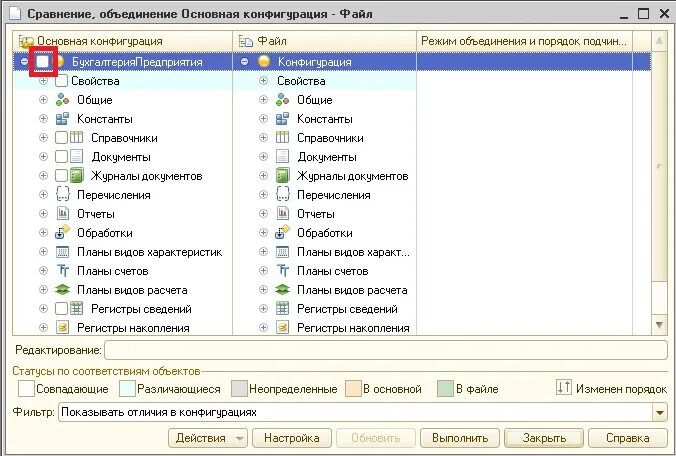Expand Общие in Основная конфигурация column
Viewport: 676px width, 456px height.
click(x=43, y=100)
